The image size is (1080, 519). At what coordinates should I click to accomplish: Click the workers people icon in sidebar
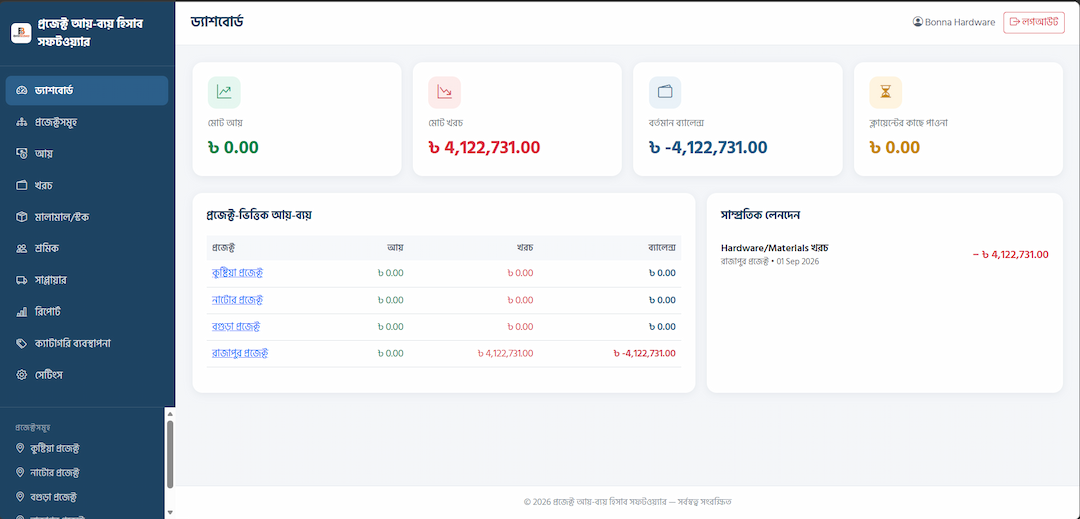[x=21, y=248]
